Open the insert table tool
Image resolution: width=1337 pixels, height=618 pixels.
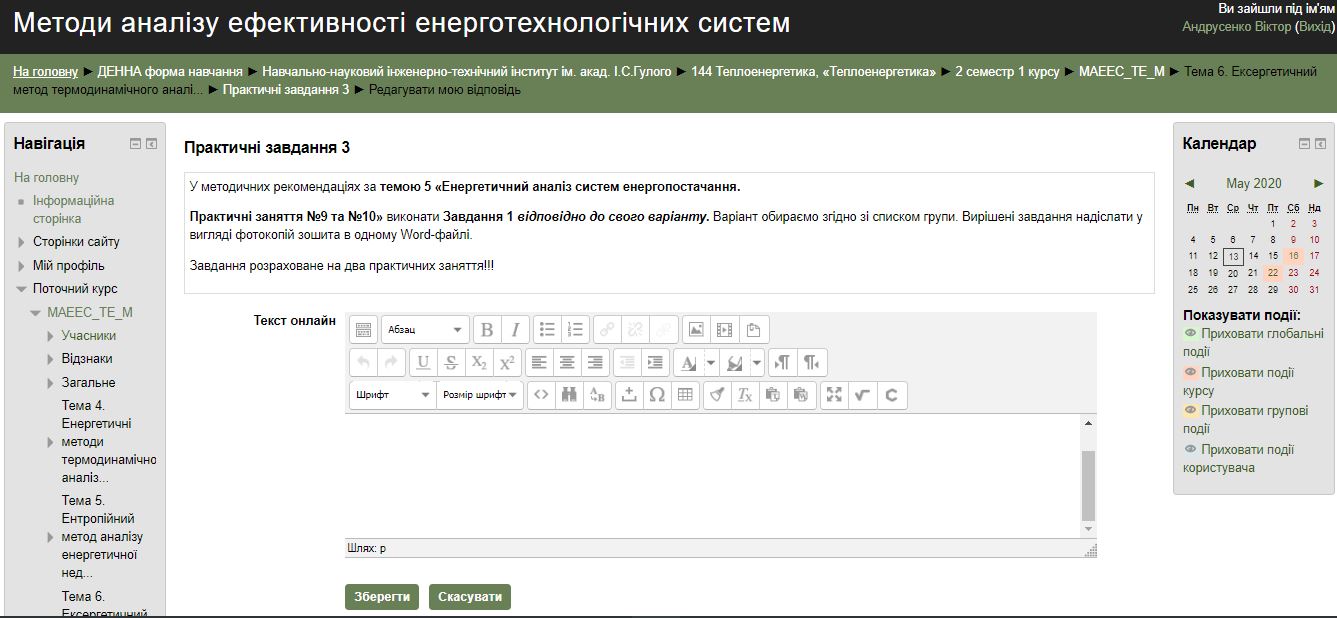coord(685,395)
